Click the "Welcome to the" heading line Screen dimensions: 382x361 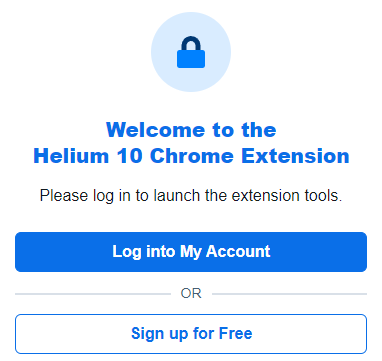click(x=191, y=130)
